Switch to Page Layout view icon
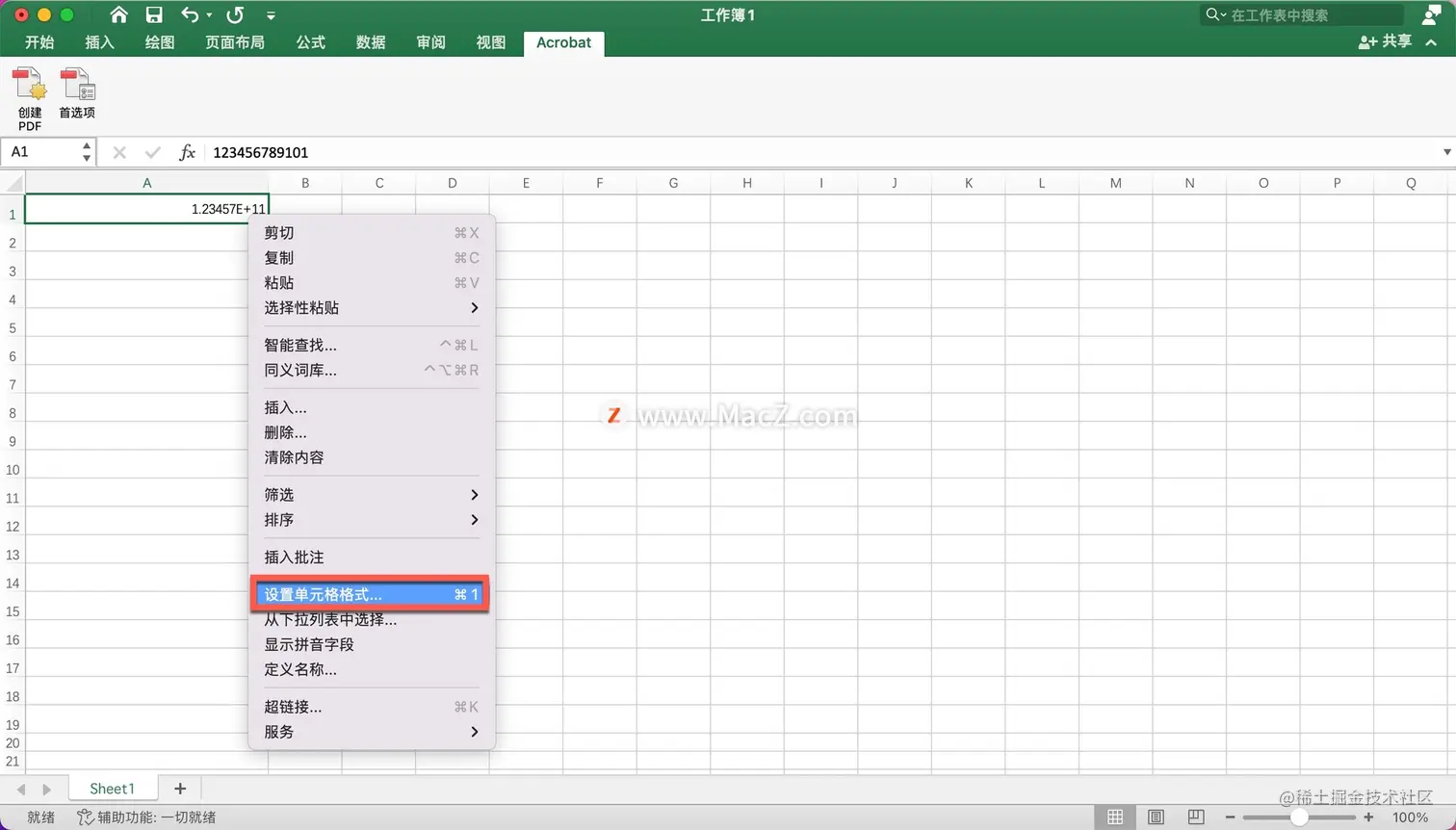Image resolution: width=1456 pixels, height=830 pixels. [1156, 817]
